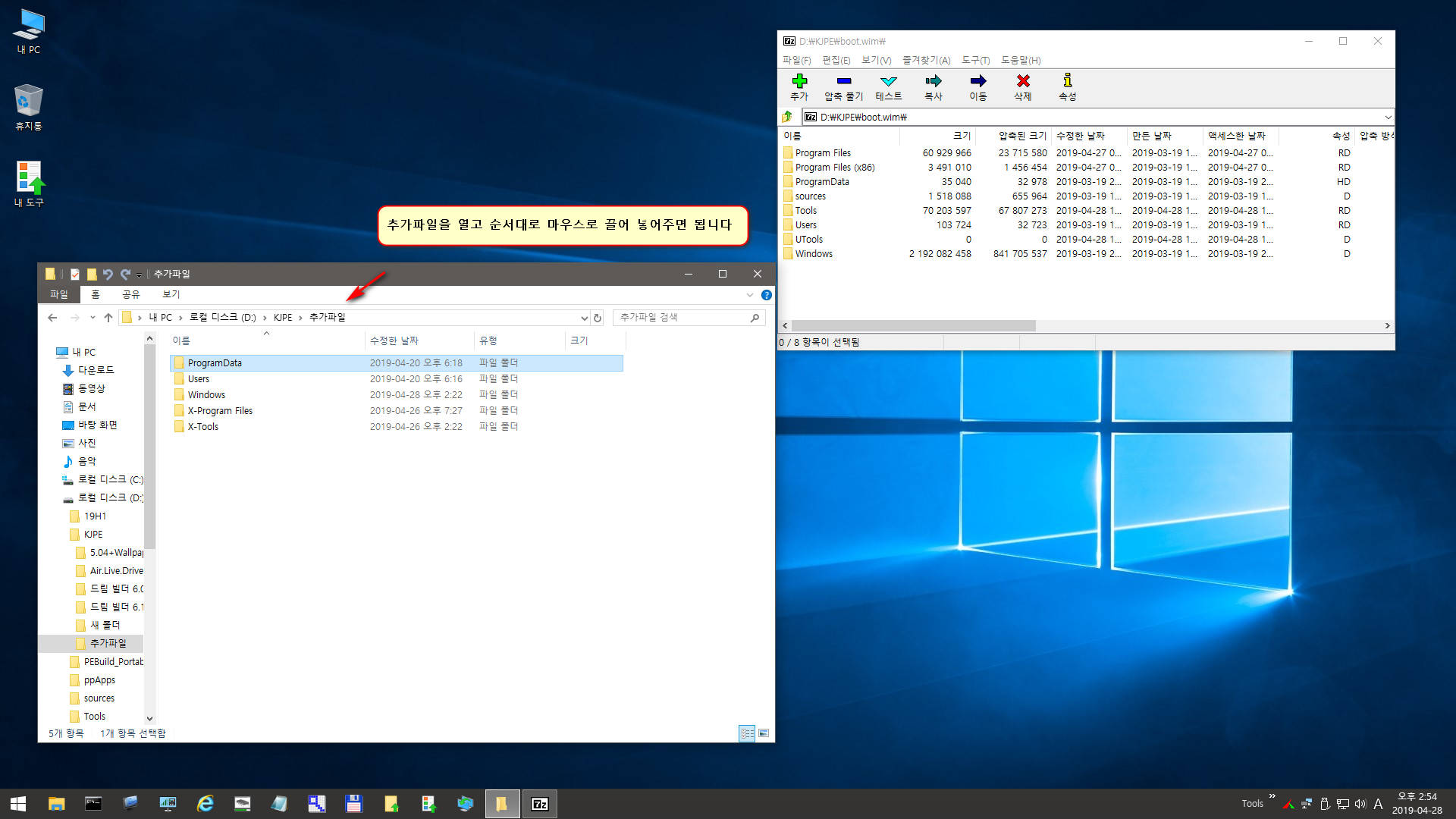Click the 7-Zip Delete (삭제) button
Screen dimensions: 1456x819
(x=1022, y=87)
